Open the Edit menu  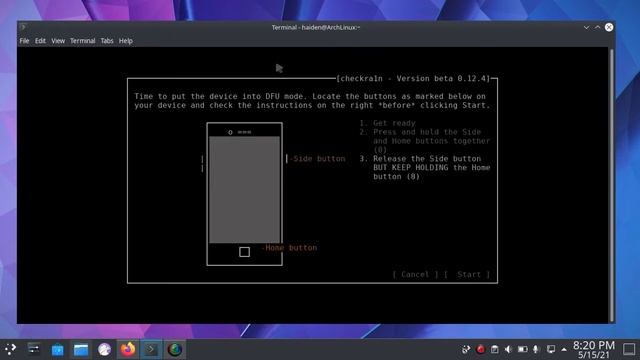point(40,41)
